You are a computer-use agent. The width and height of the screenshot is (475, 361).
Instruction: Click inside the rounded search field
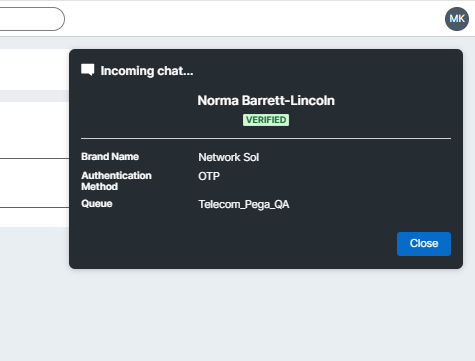32,19
